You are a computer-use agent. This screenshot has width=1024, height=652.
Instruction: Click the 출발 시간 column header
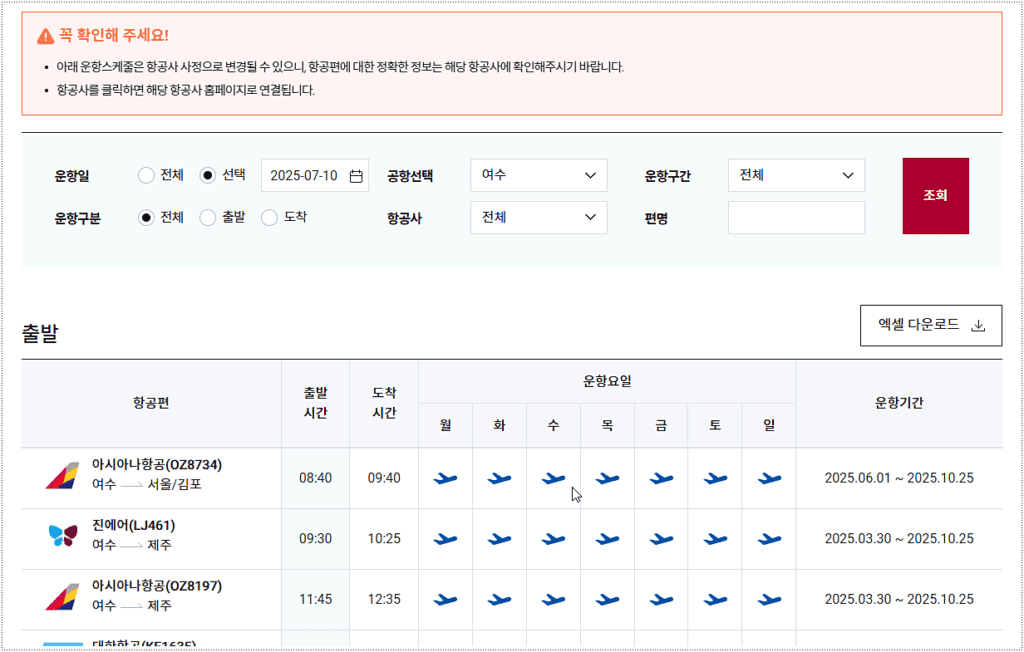pos(315,403)
